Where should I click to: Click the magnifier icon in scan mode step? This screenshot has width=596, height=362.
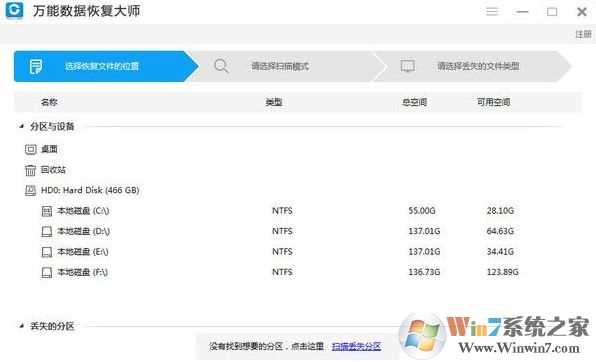coord(221,66)
